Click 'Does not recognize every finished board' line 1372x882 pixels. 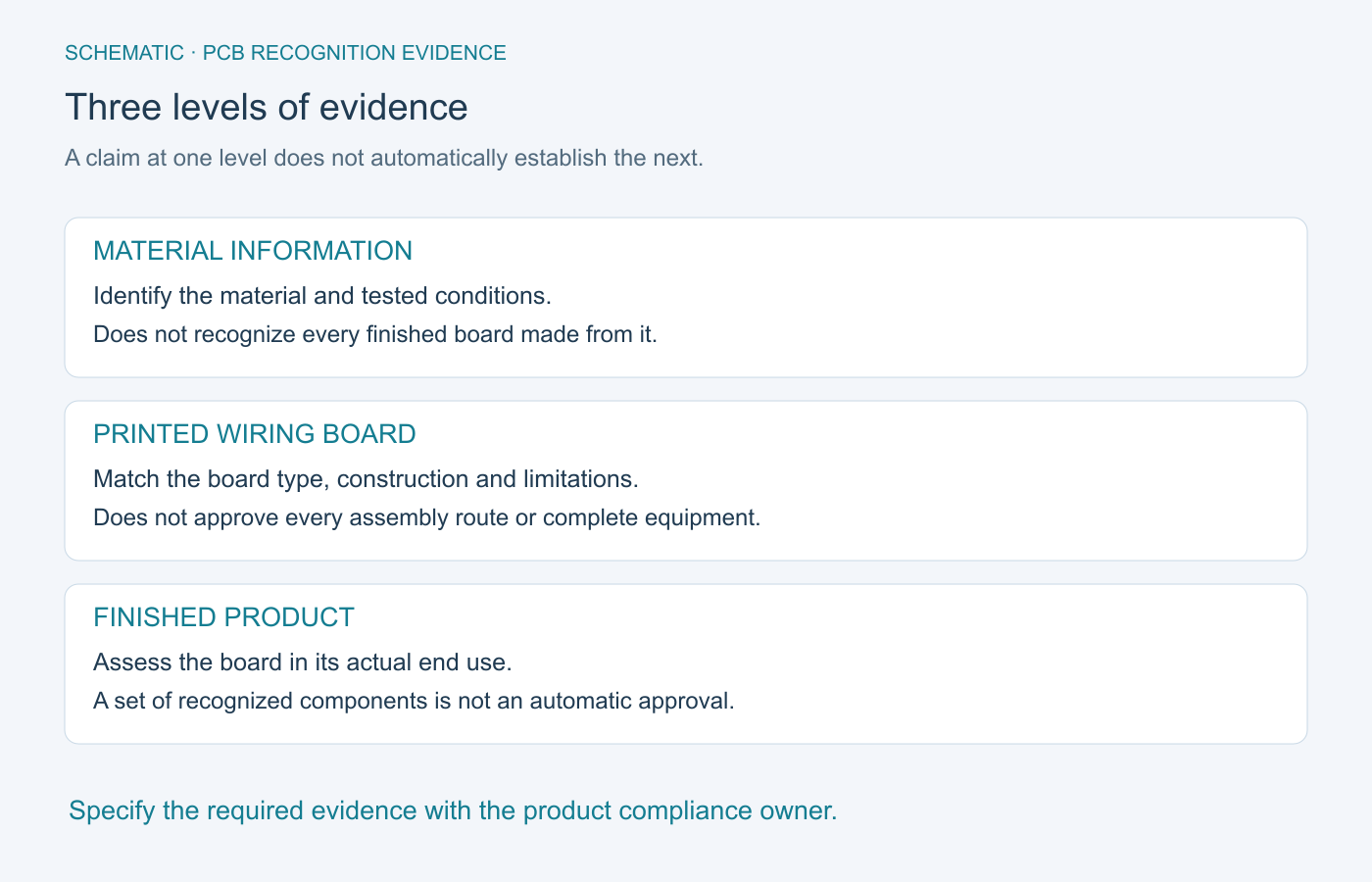pos(375,334)
